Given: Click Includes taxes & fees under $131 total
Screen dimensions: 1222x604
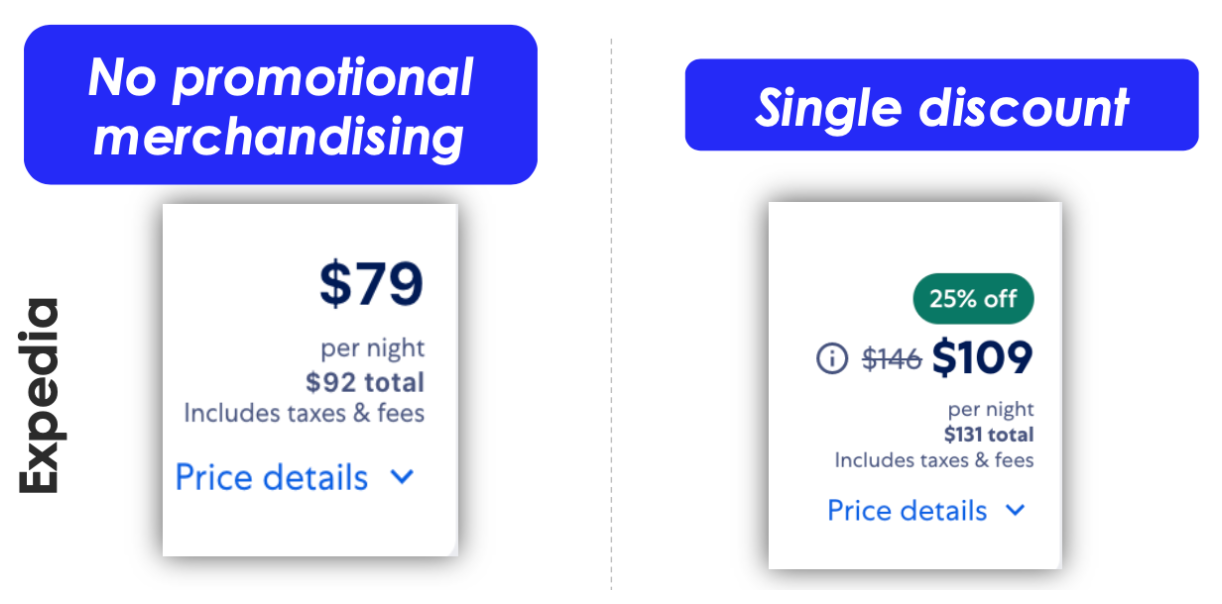Looking at the screenshot, I should click(934, 460).
